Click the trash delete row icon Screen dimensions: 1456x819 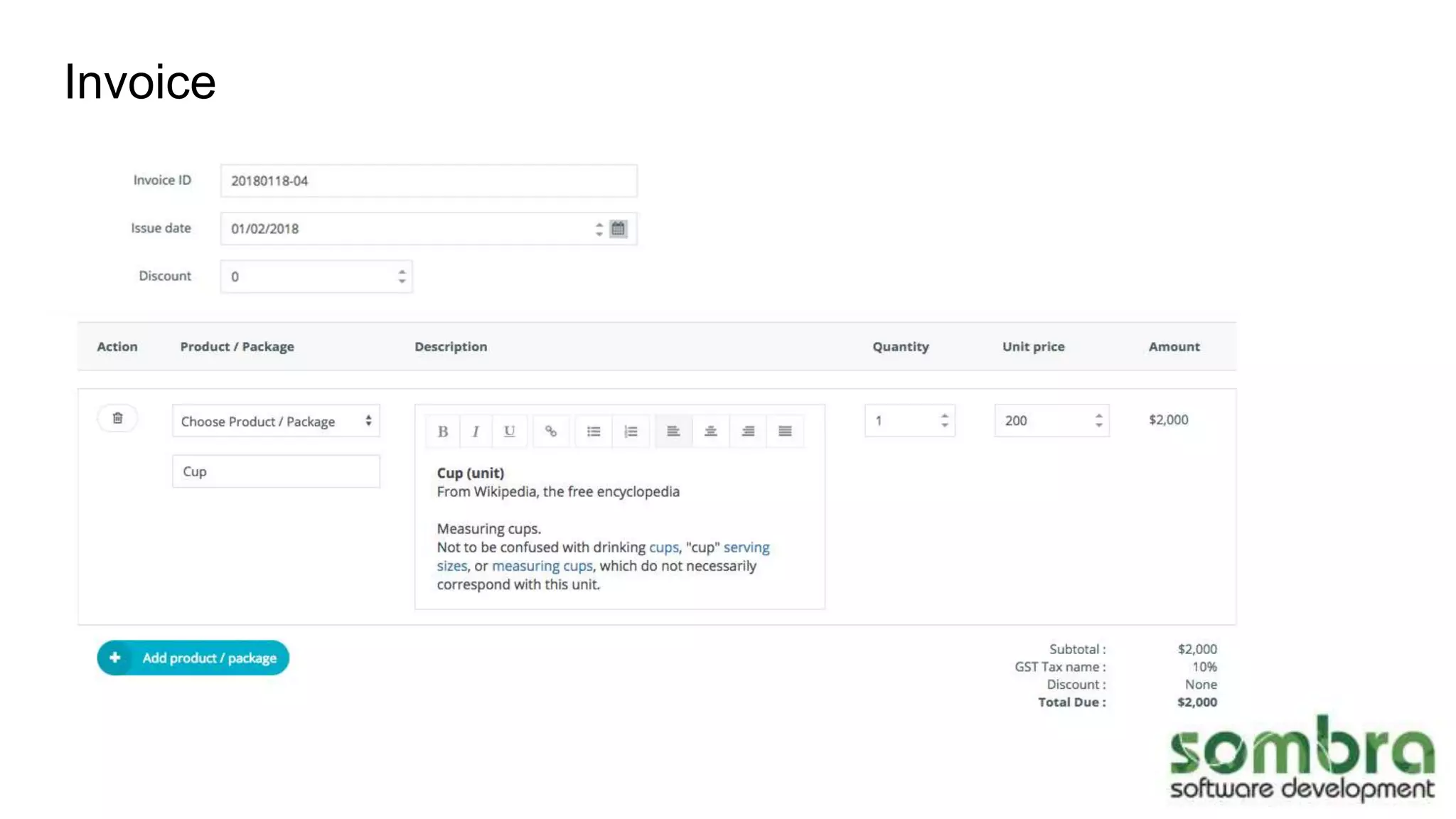pos(117,418)
